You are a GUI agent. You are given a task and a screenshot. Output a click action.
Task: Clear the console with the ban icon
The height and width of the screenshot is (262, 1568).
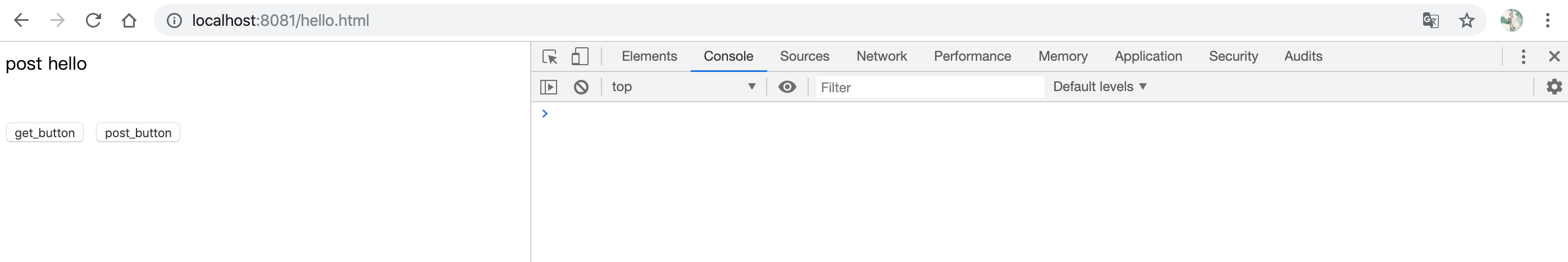pyautogui.click(x=581, y=87)
